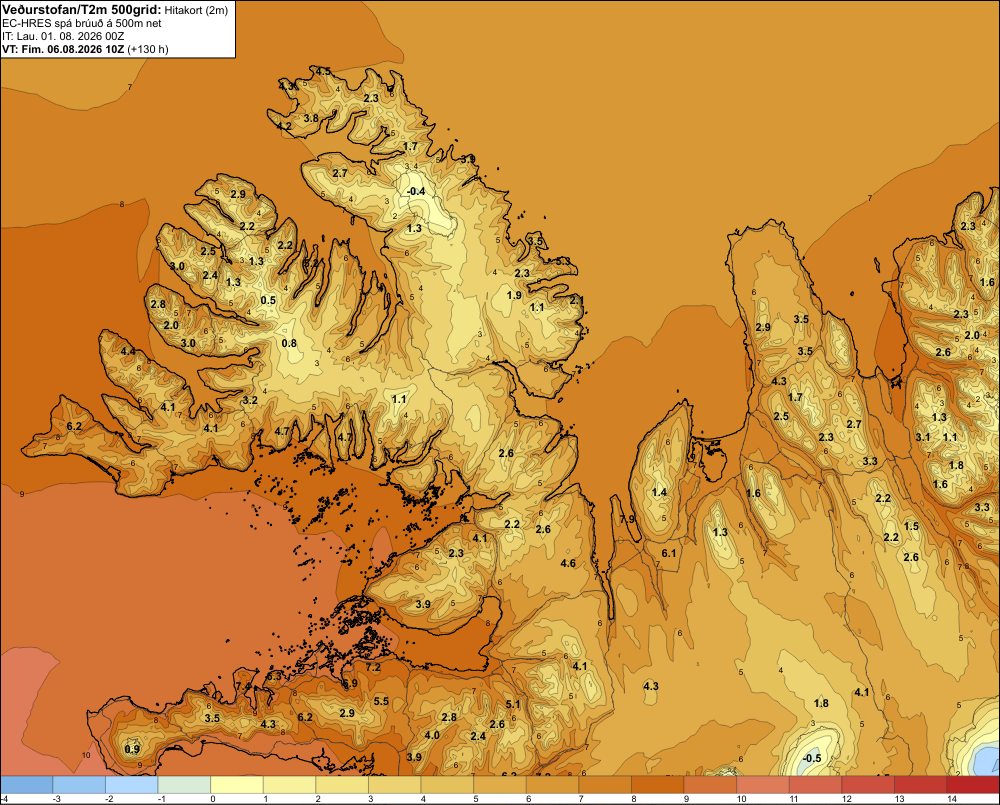
Task: Click the legend swatch between 8 and 9
Action: click(x=658, y=785)
